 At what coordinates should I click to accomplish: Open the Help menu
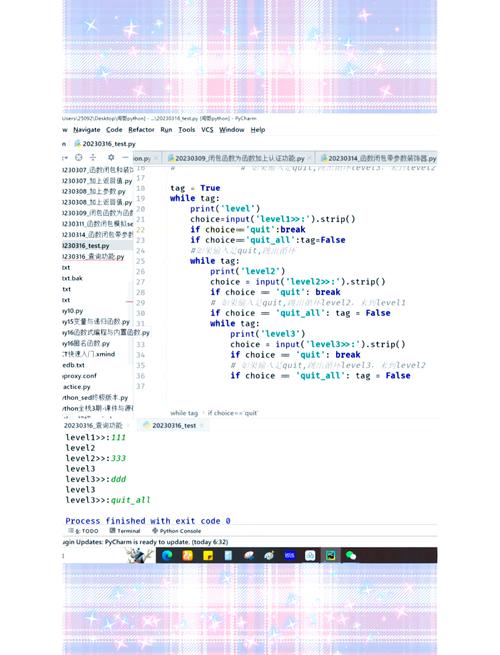pos(258,130)
